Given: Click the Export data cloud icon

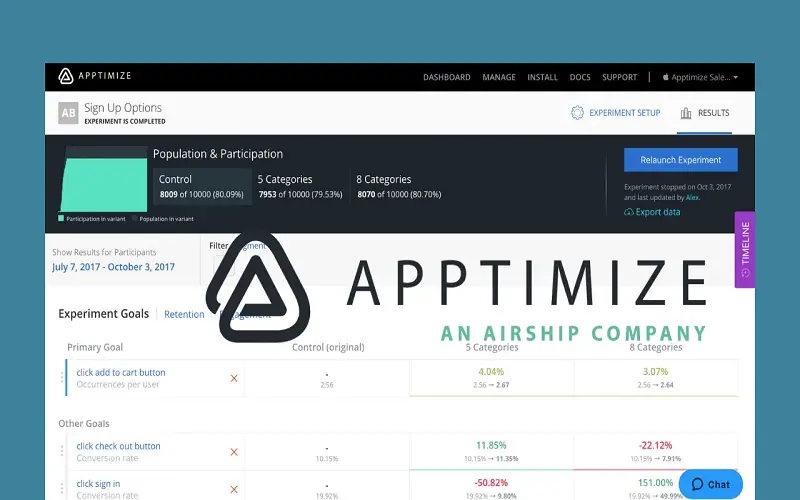Looking at the screenshot, I should (x=629, y=212).
